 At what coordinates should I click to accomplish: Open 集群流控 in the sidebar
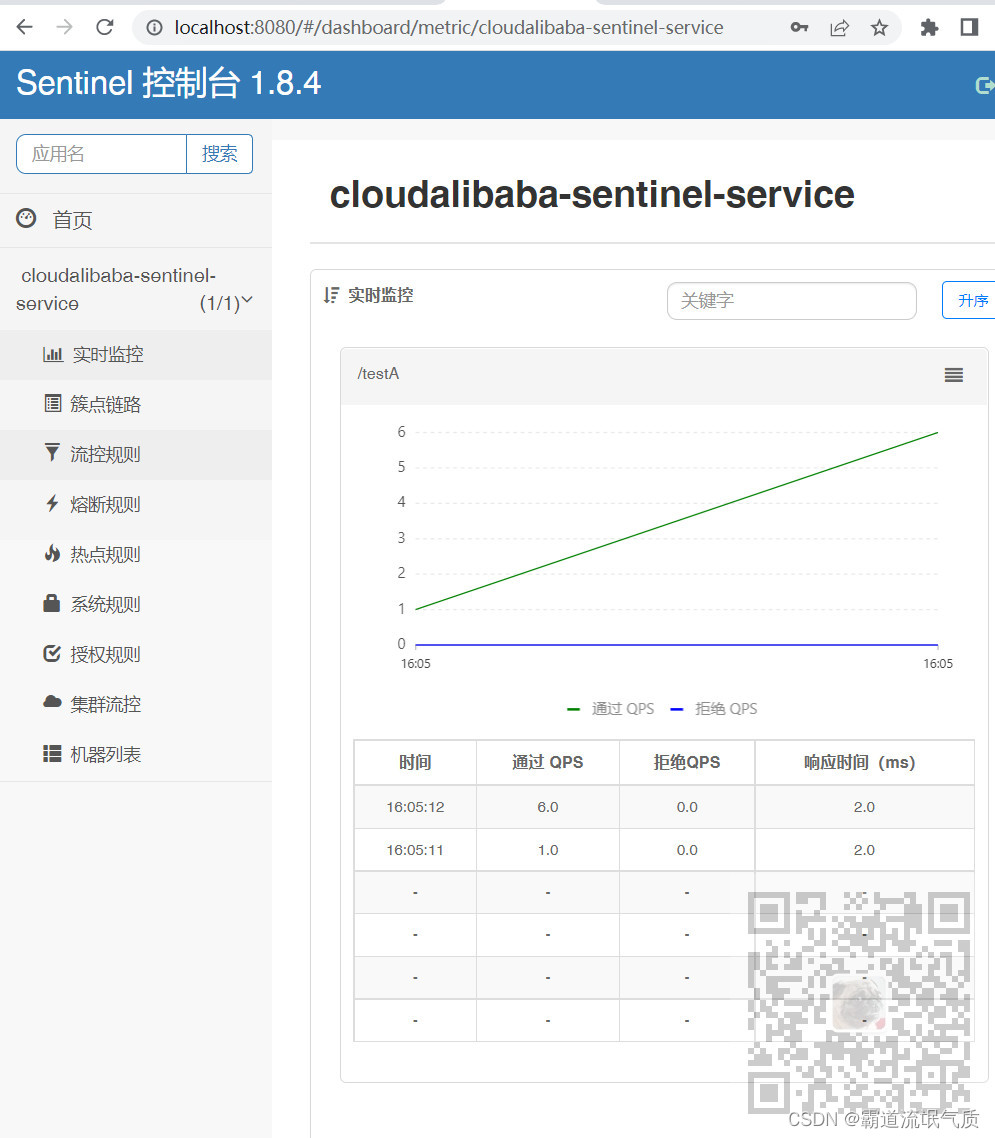pos(136,704)
